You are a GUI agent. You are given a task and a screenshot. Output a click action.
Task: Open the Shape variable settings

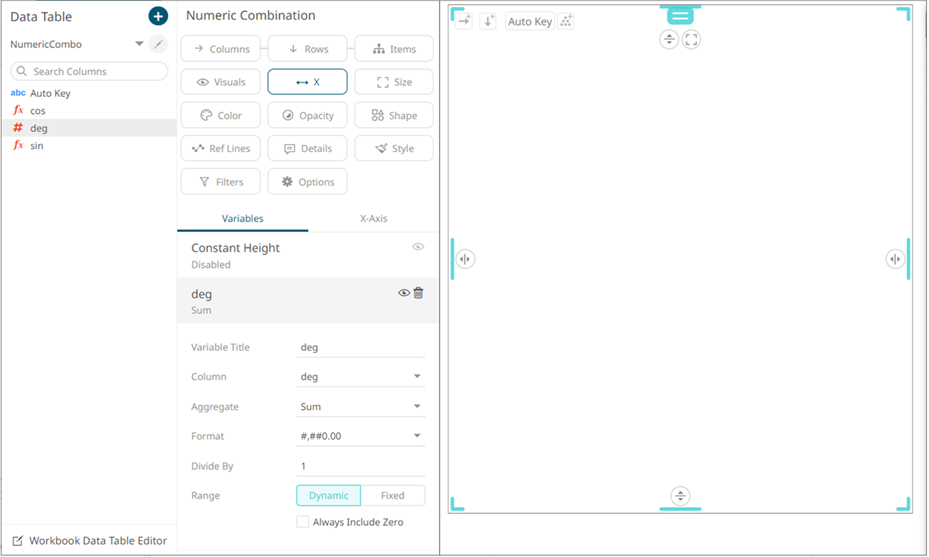click(394, 115)
